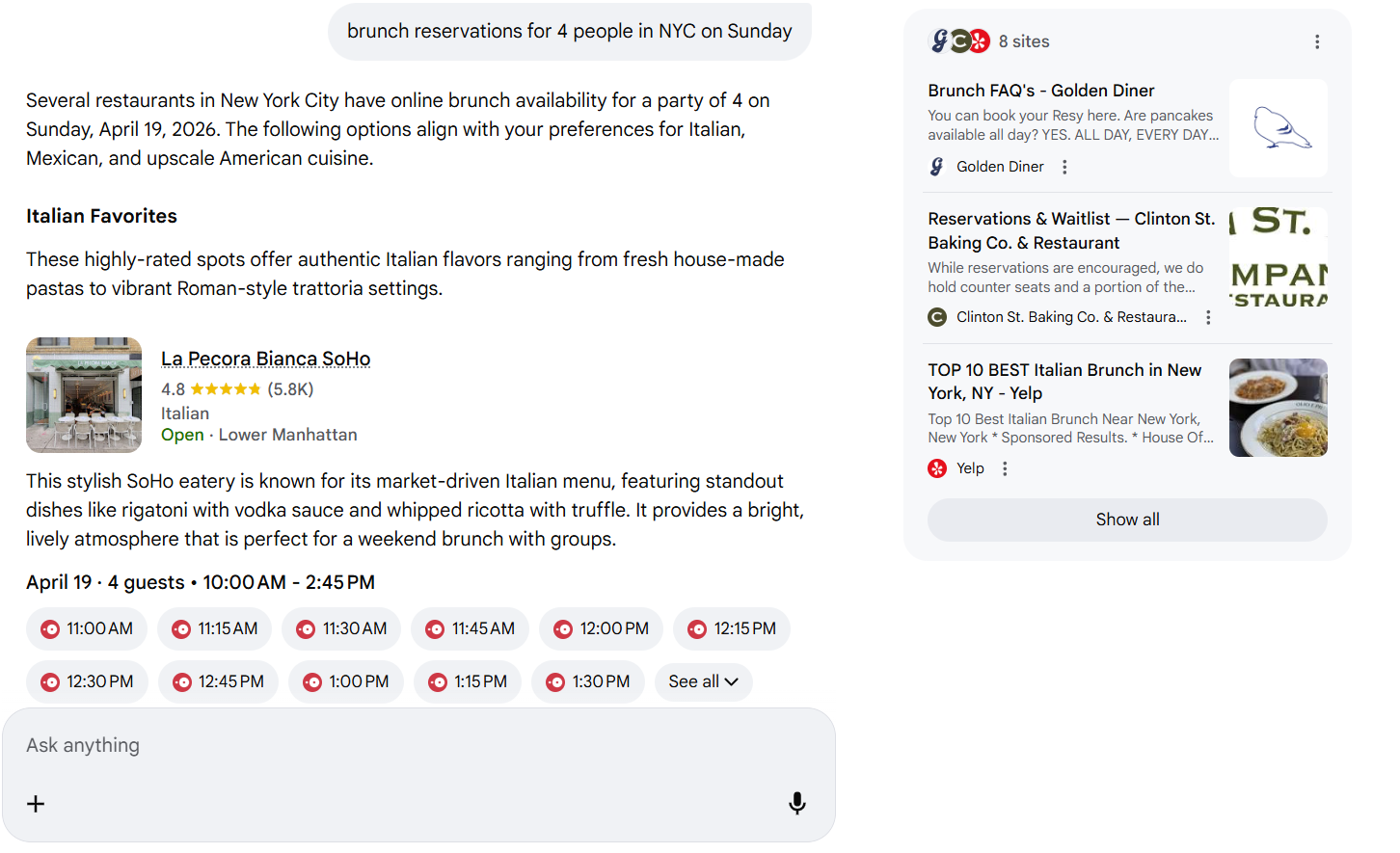Click the stacked site favicons beside 8 sites
1400x853 pixels.
958,41
